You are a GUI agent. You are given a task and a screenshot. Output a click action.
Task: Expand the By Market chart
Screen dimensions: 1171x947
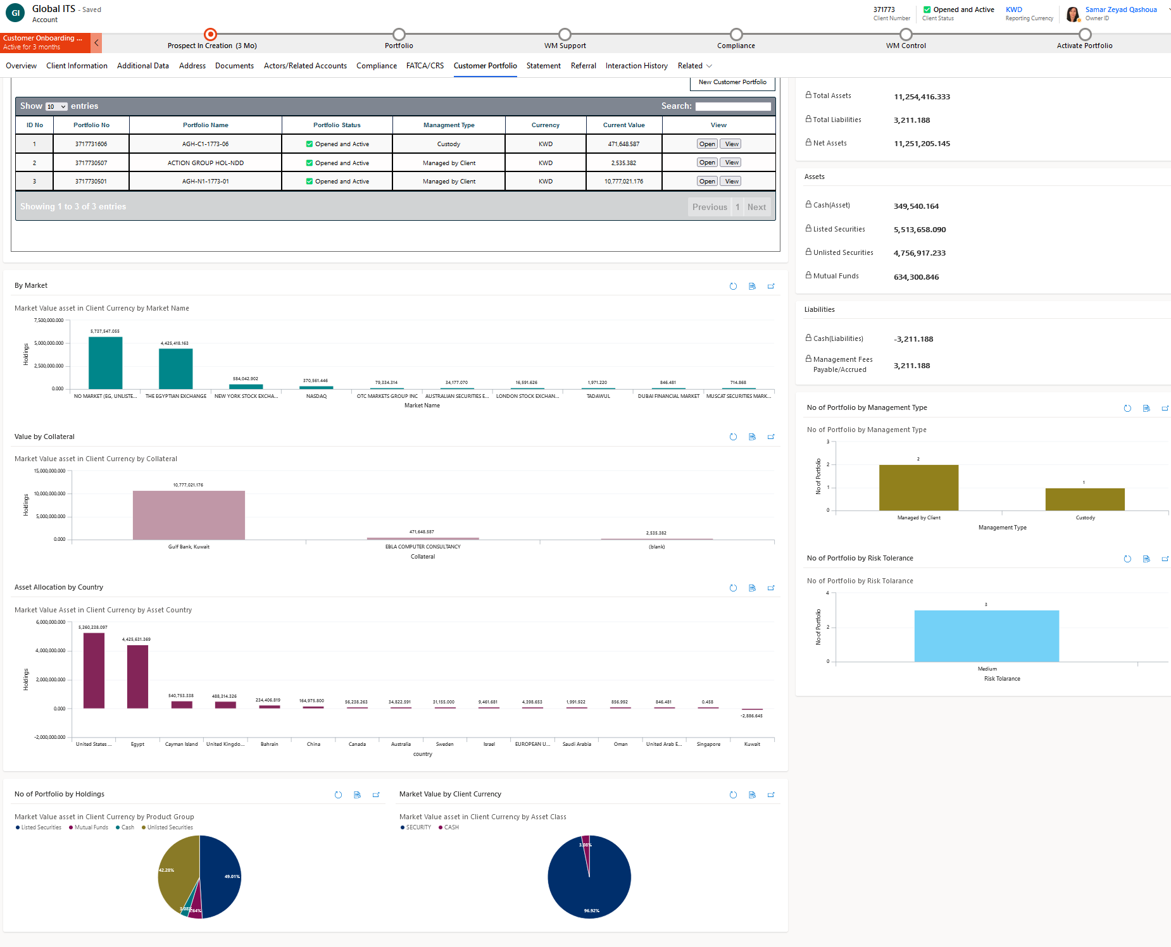point(771,286)
